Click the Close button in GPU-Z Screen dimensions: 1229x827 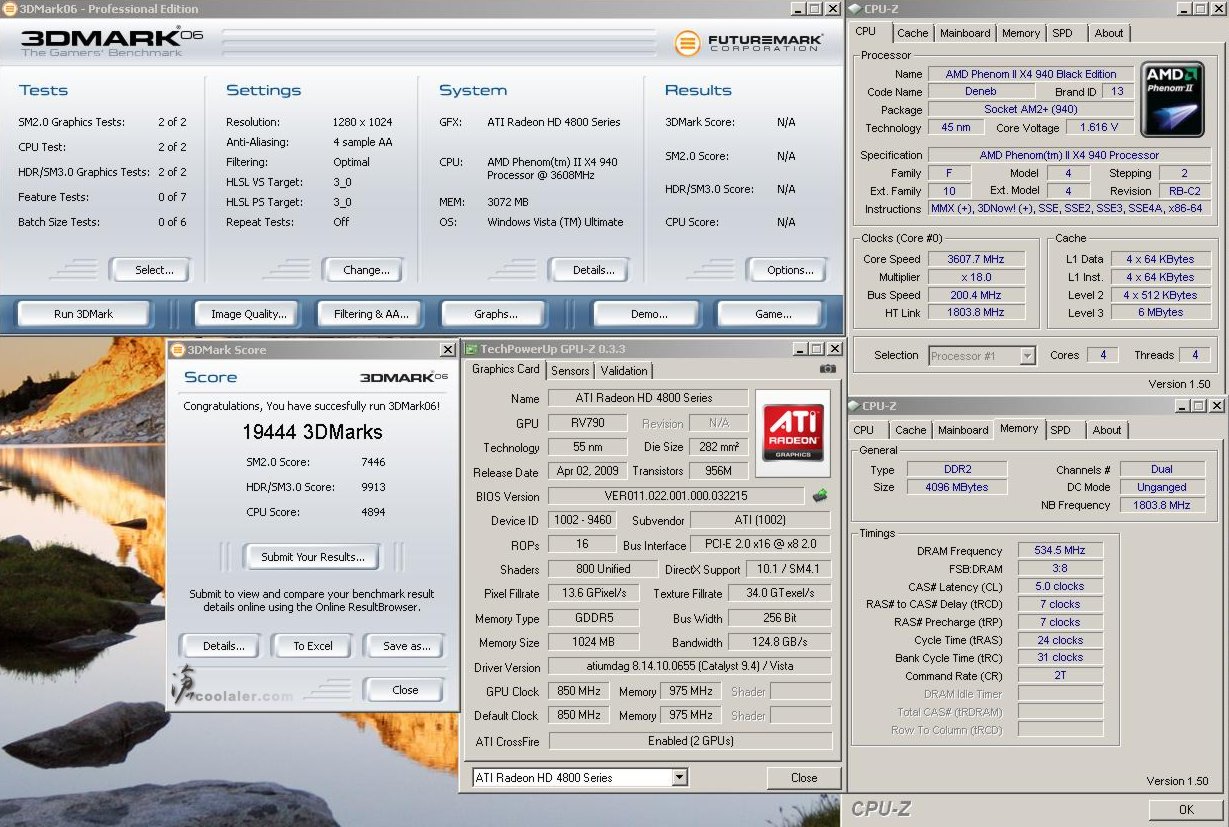pyautogui.click(x=804, y=778)
